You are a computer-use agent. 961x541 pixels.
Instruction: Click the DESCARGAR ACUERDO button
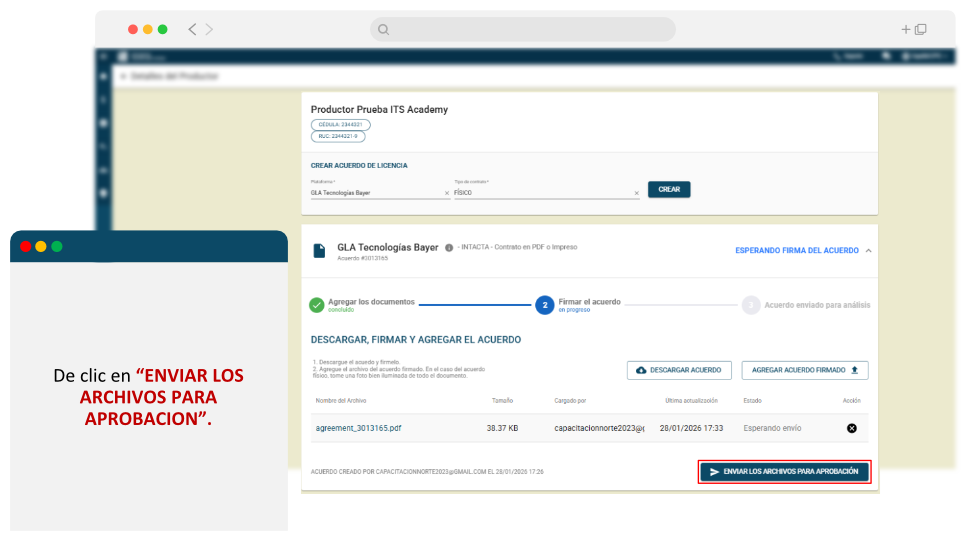click(x=679, y=370)
